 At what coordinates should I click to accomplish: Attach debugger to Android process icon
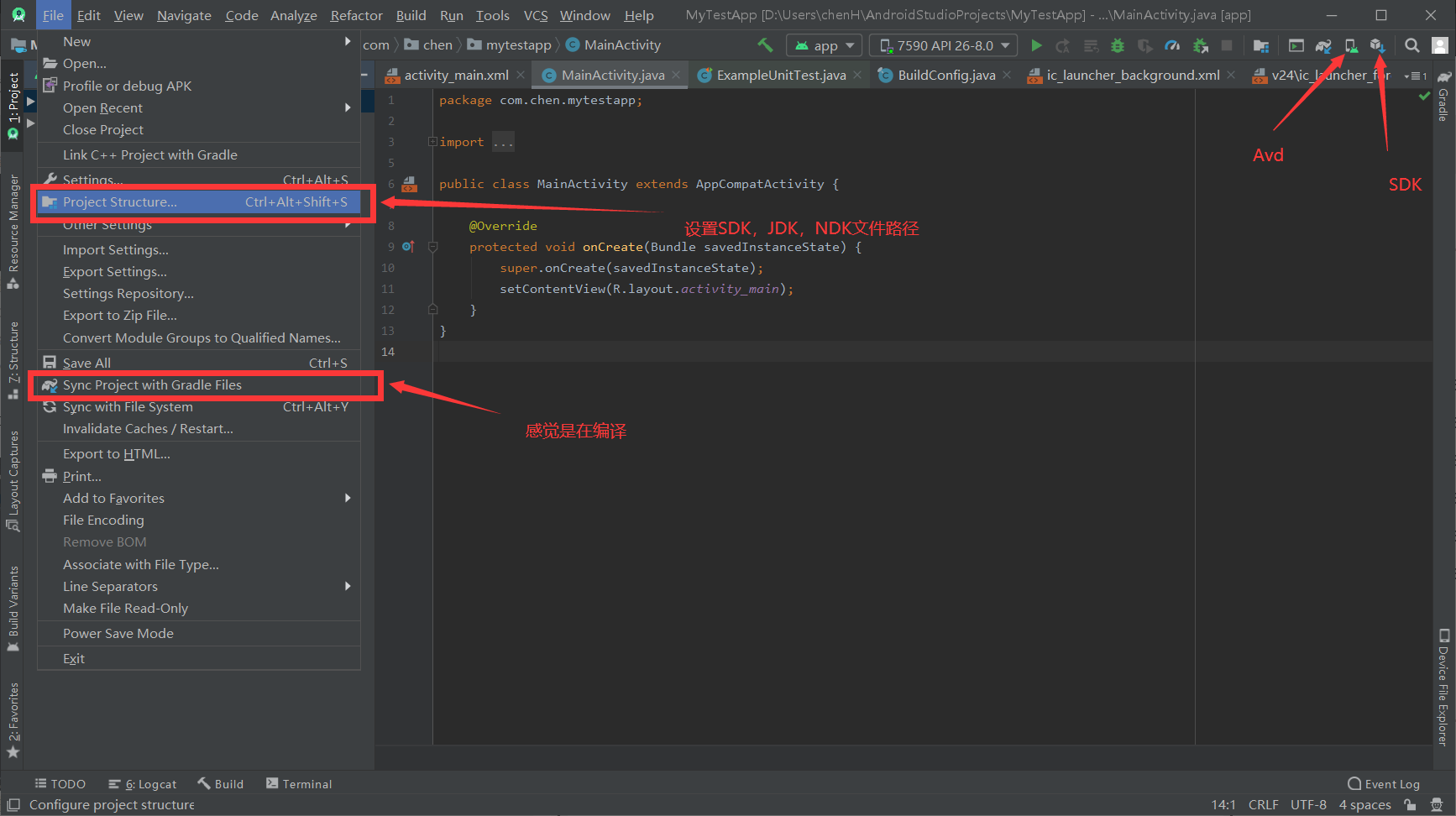pos(1200,45)
